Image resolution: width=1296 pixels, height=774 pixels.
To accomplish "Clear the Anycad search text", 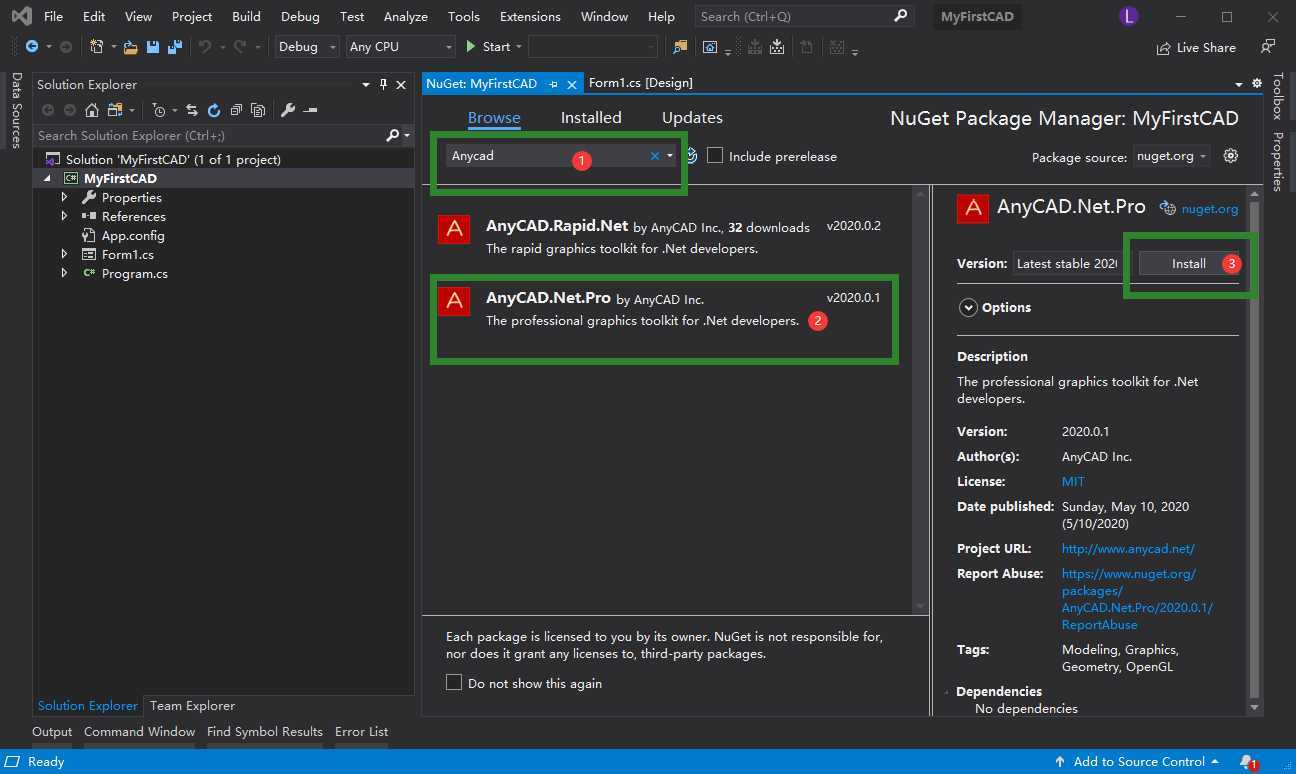I will pyautogui.click(x=655, y=155).
